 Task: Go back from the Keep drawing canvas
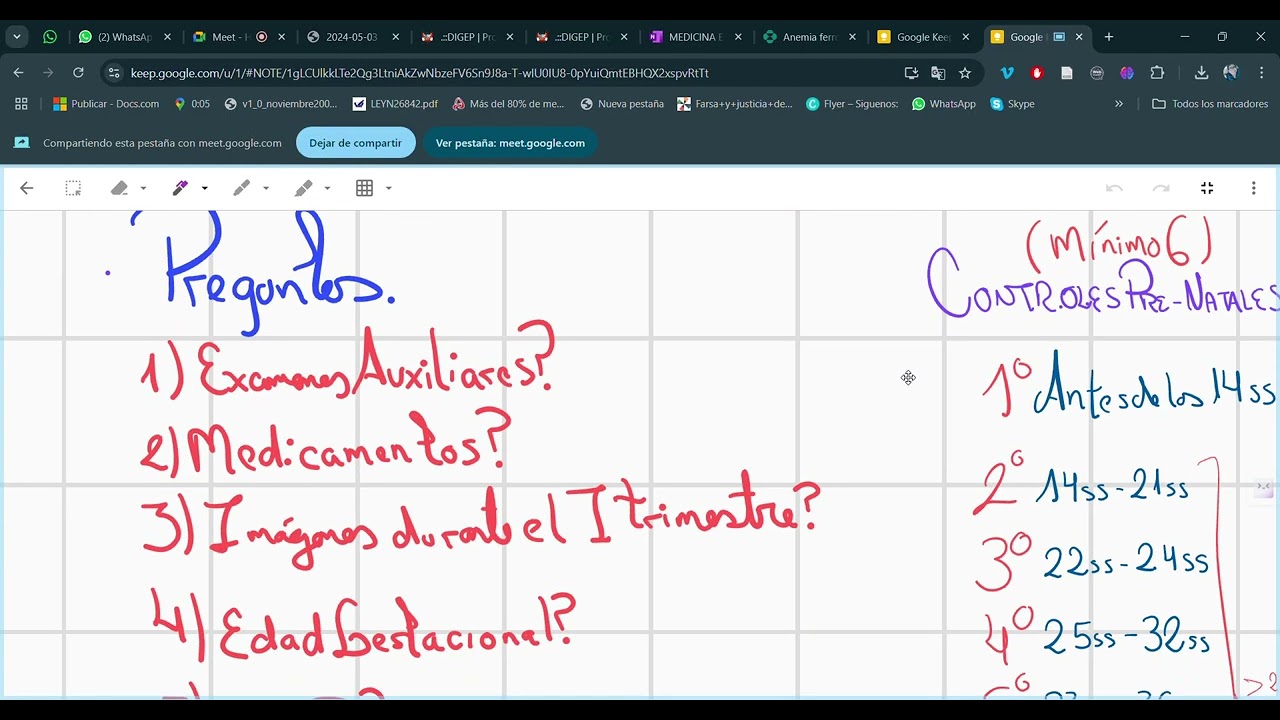27,188
